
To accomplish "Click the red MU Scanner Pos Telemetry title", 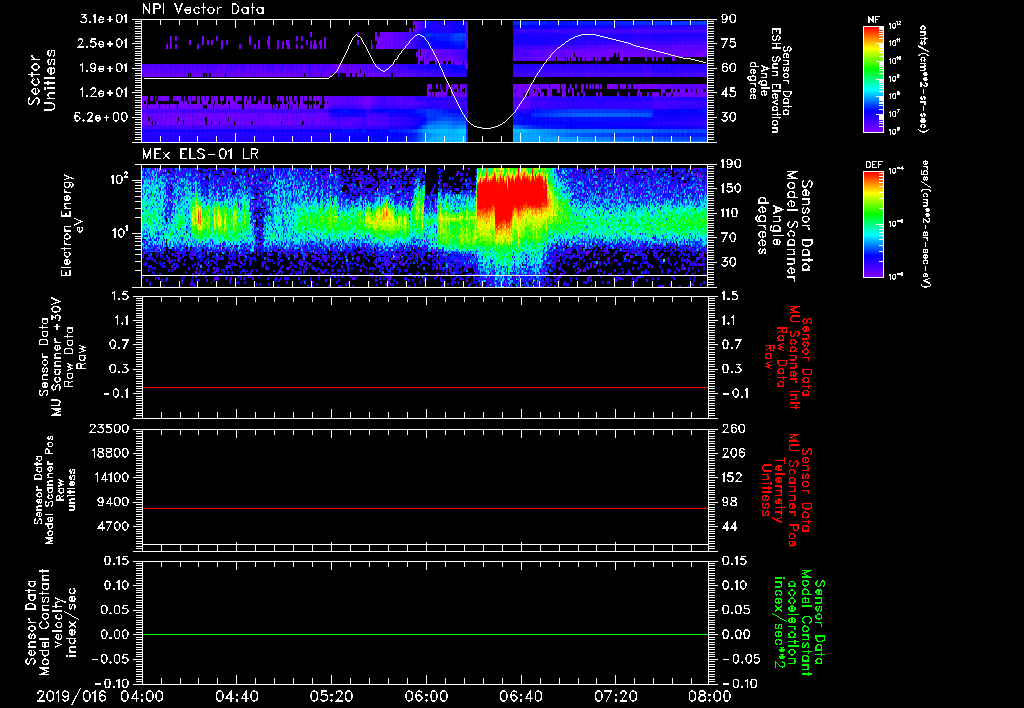I will [786, 490].
